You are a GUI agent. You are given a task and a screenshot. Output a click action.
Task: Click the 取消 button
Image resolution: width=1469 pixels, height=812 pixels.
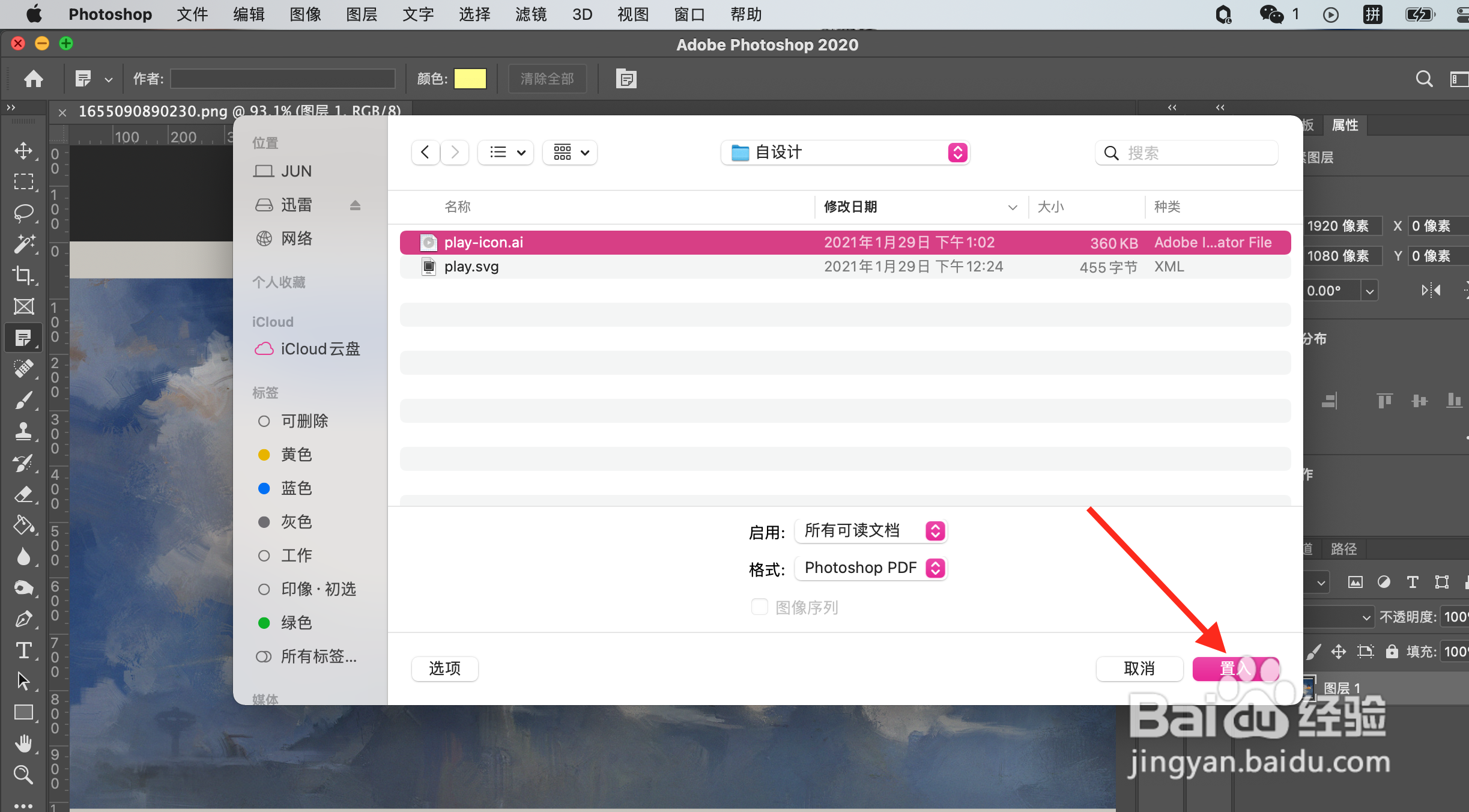pos(1139,668)
